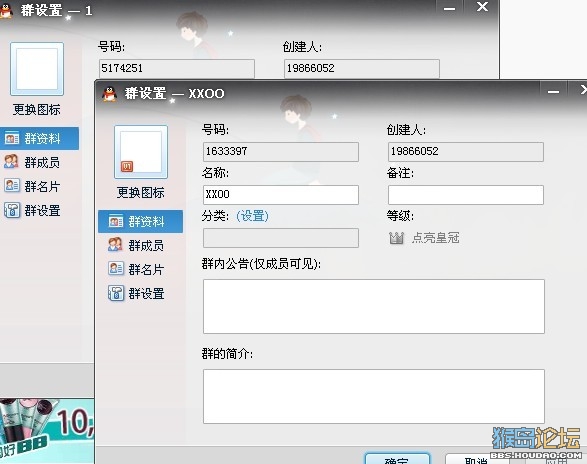Click the (设置) category link
The height and width of the screenshot is (464, 587).
click(x=252, y=216)
